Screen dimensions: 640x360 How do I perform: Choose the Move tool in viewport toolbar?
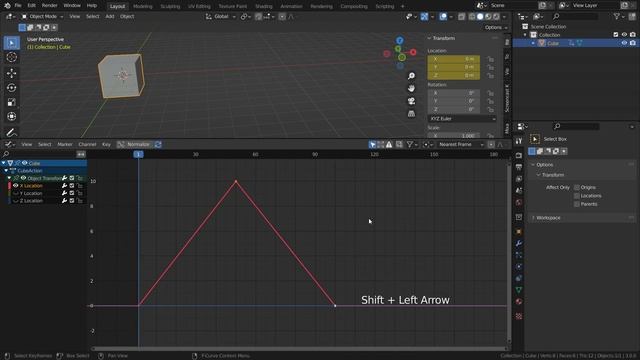point(12,73)
